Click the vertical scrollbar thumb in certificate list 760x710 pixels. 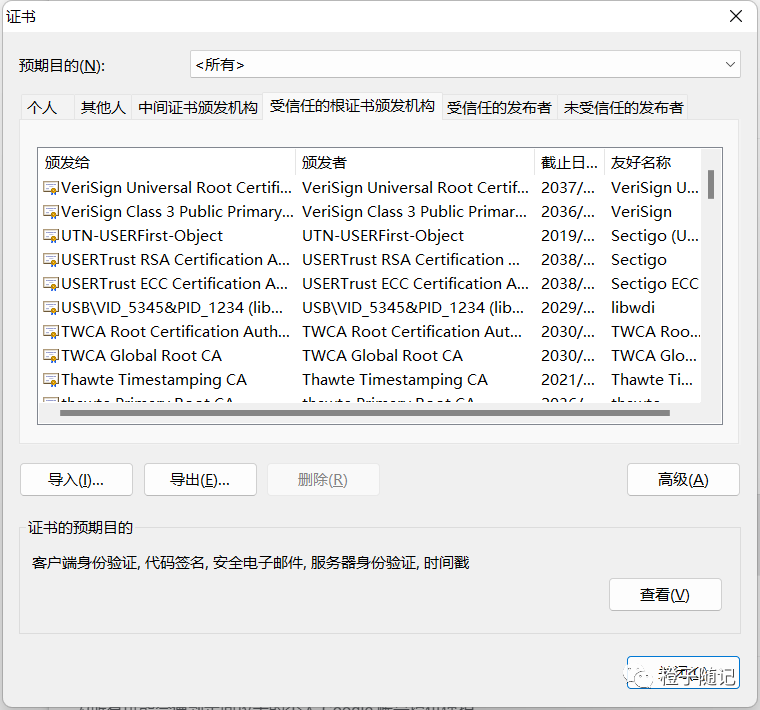(711, 184)
